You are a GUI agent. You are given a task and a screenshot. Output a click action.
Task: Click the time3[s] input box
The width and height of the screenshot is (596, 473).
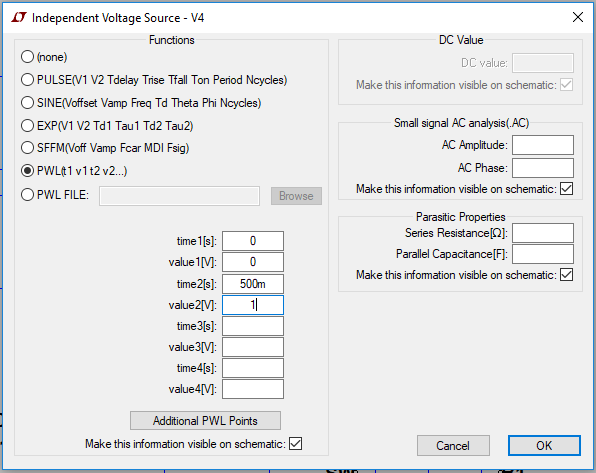point(253,326)
